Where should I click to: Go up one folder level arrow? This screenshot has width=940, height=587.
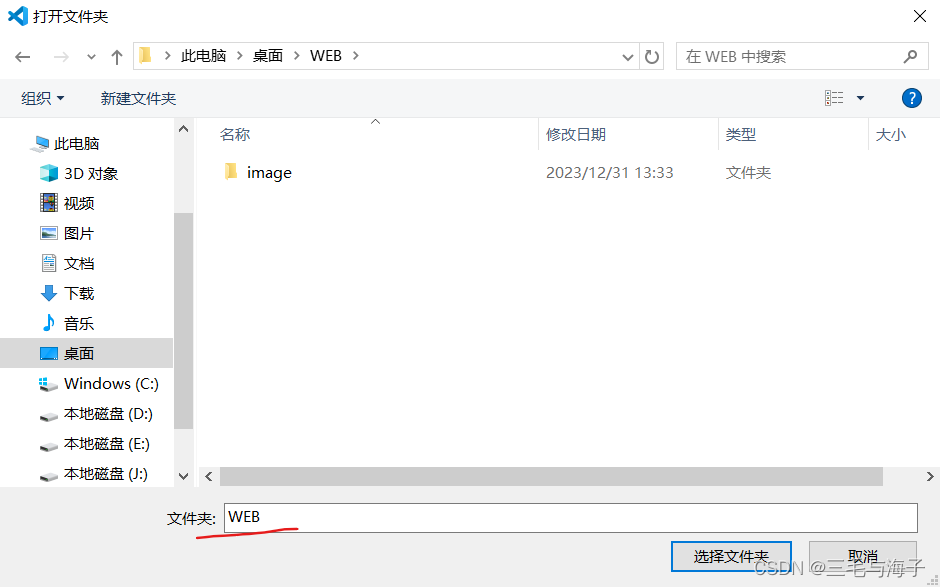click(x=117, y=57)
